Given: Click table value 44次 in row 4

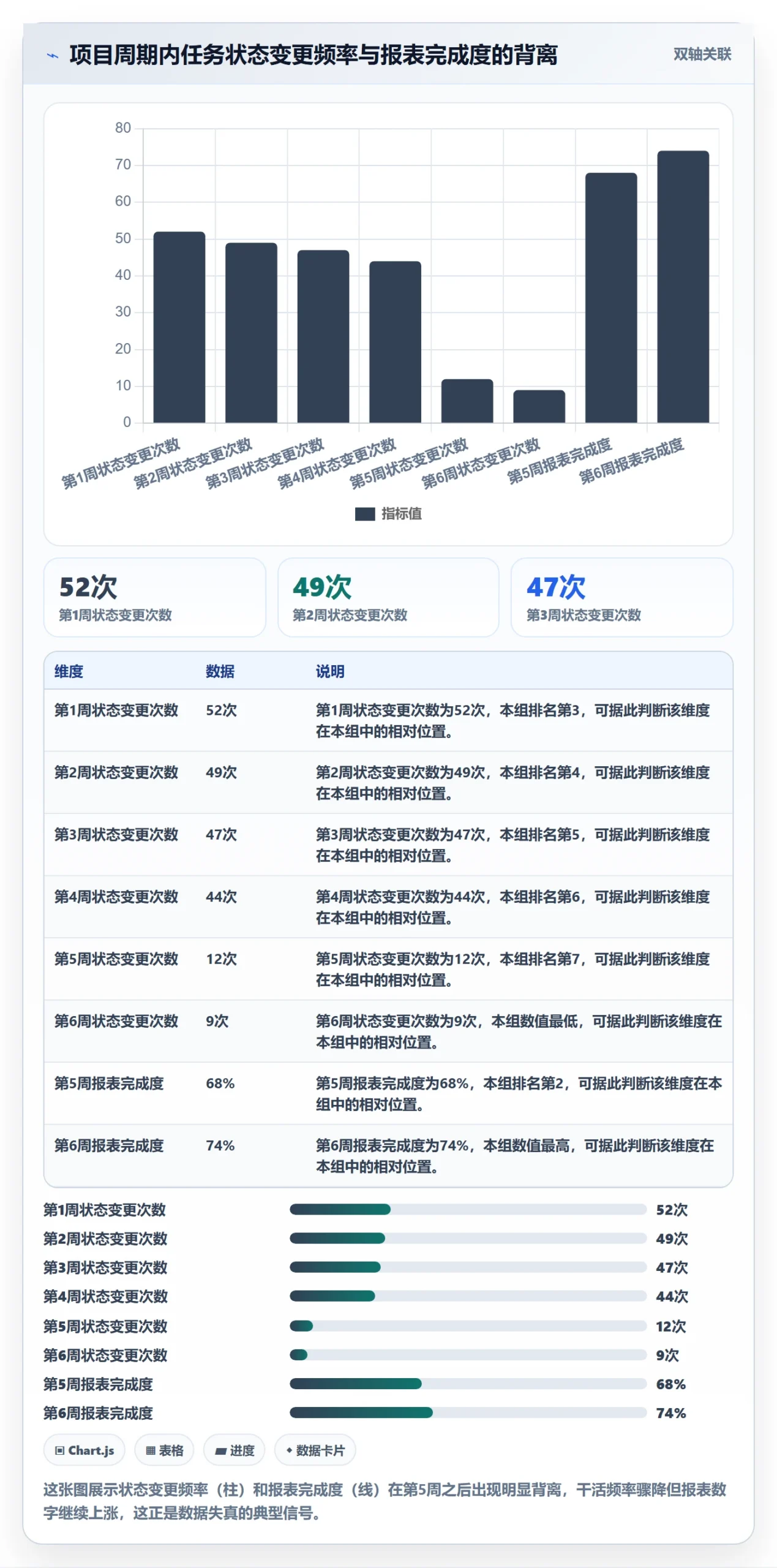Looking at the screenshot, I should 221,897.
